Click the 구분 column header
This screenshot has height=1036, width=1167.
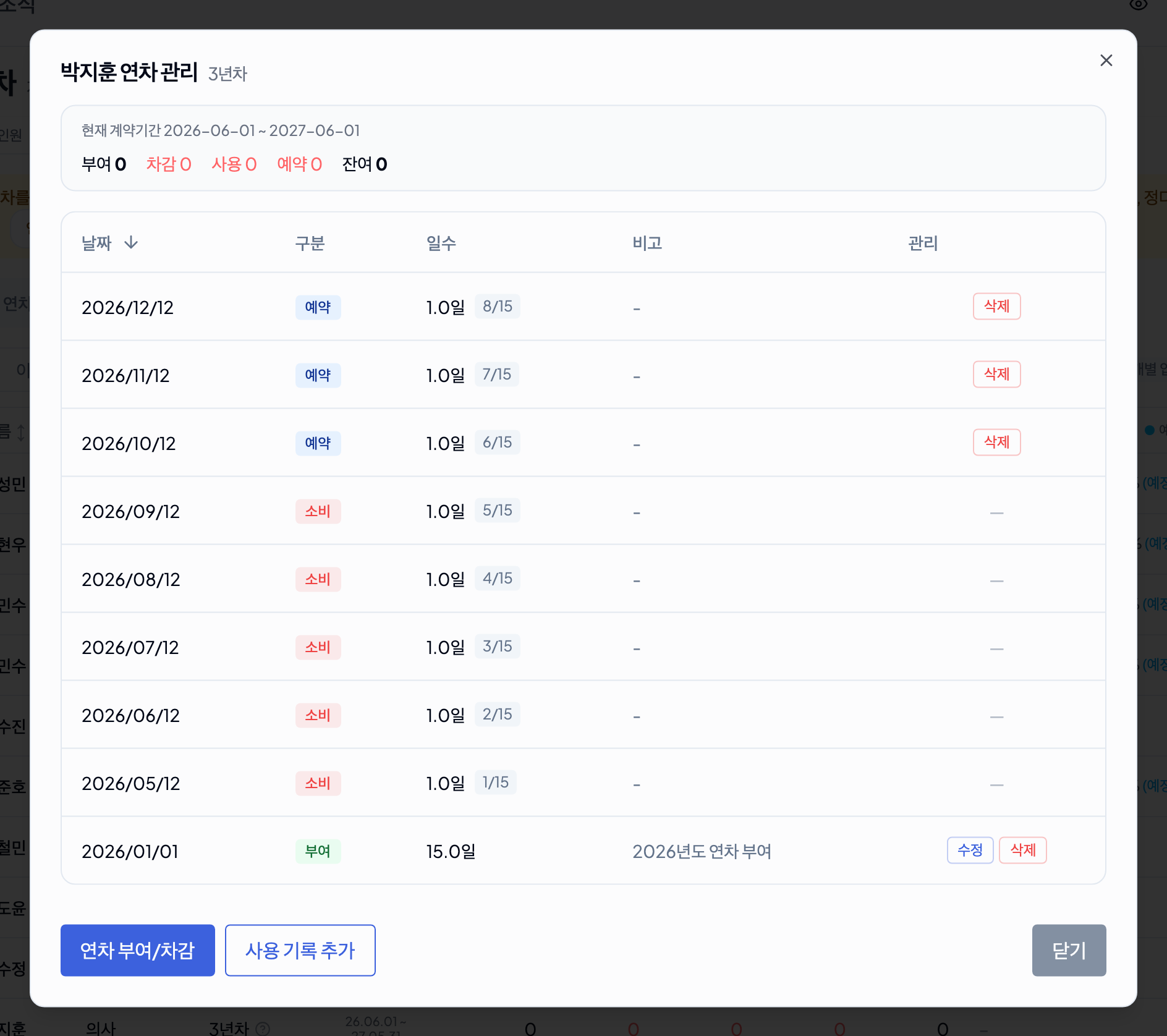pos(310,243)
